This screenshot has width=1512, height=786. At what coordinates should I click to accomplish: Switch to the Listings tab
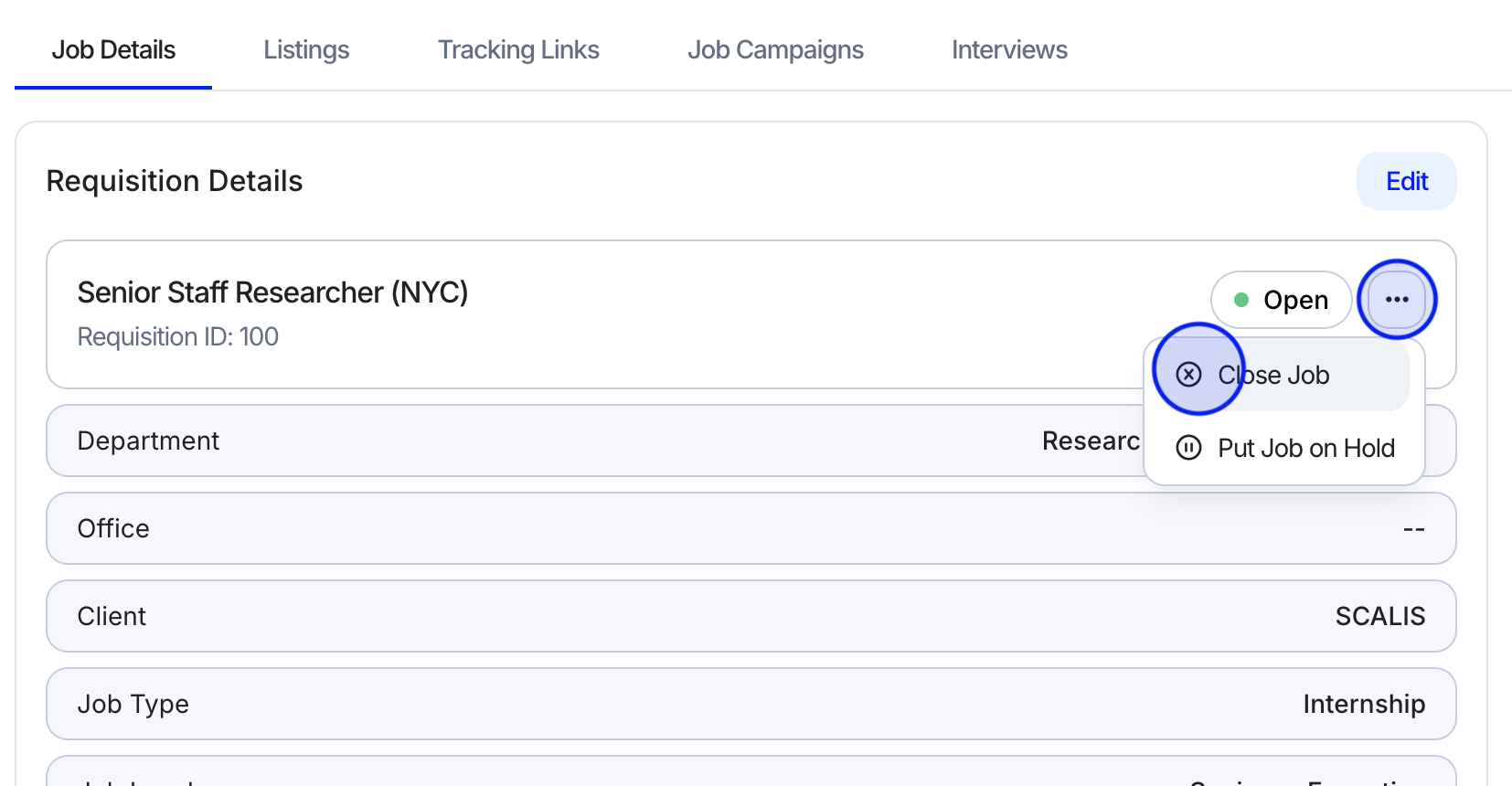coord(306,50)
